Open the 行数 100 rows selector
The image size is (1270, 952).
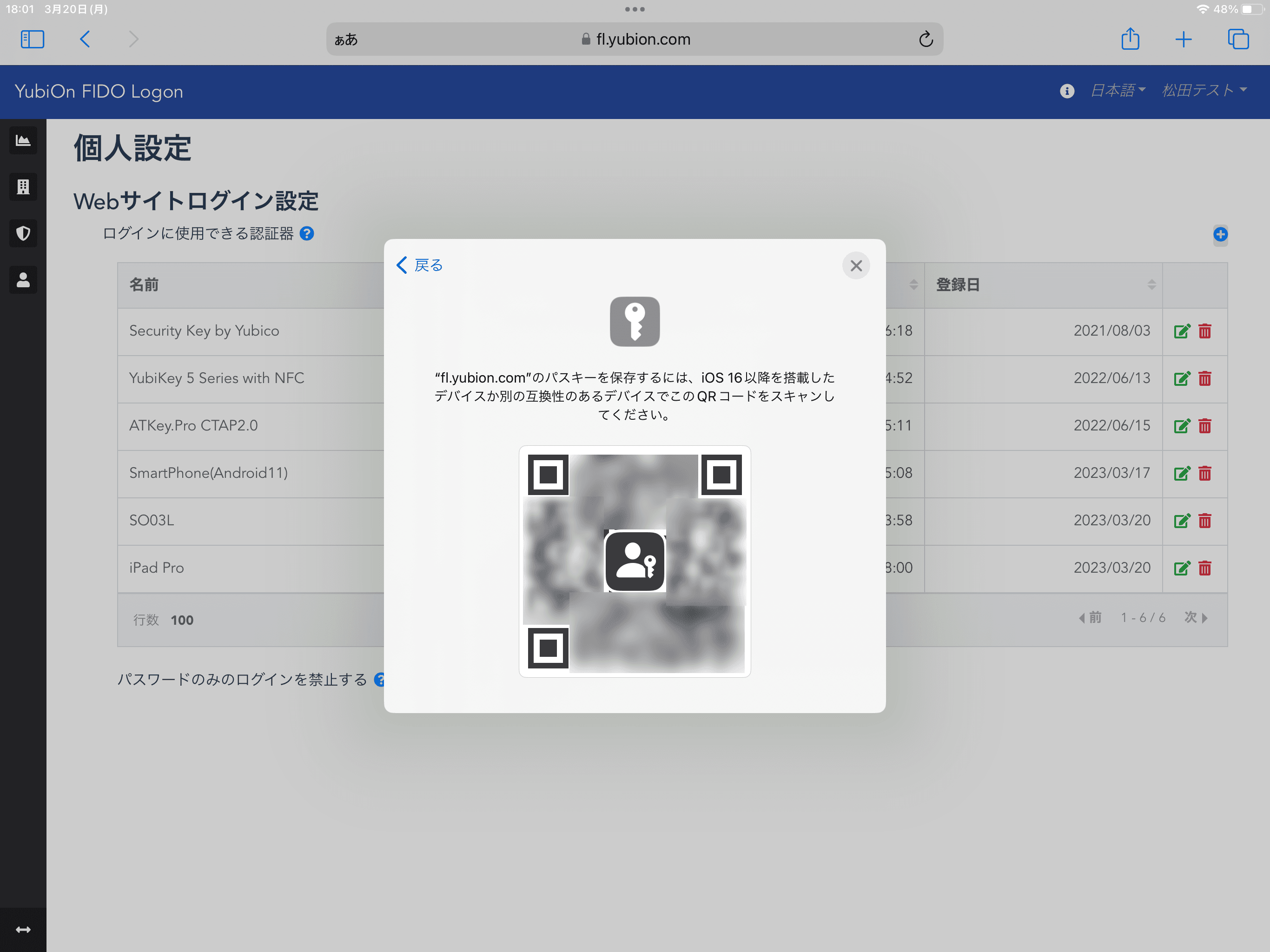(x=164, y=620)
